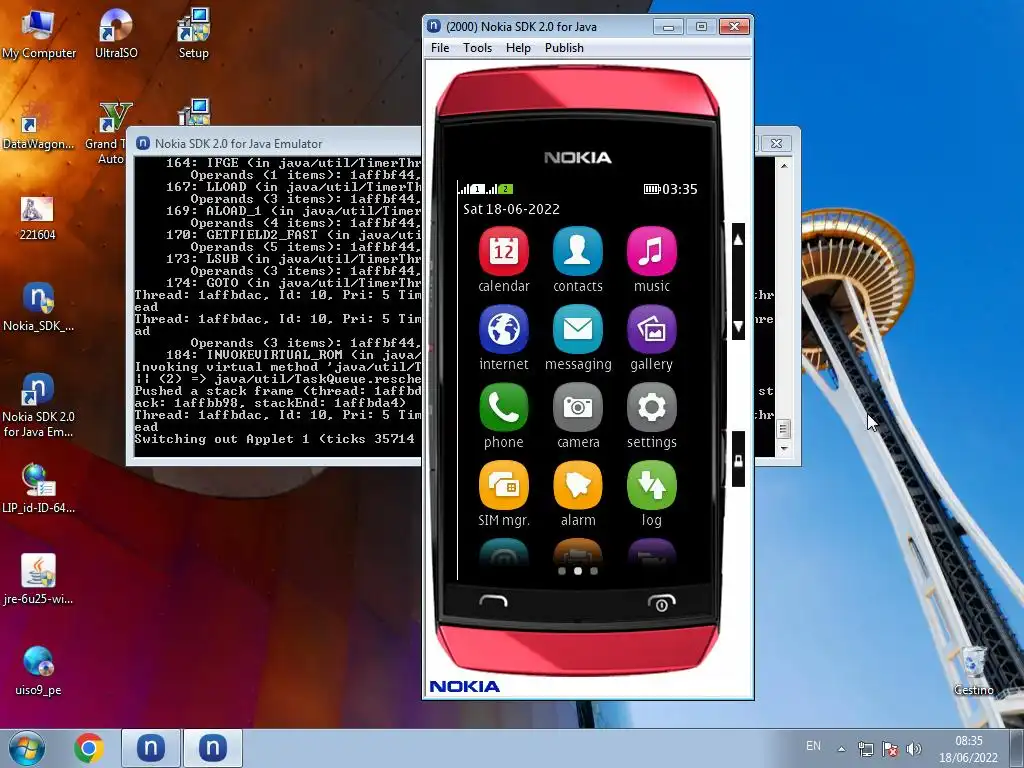Open the Action Center flag icon

(x=889, y=749)
